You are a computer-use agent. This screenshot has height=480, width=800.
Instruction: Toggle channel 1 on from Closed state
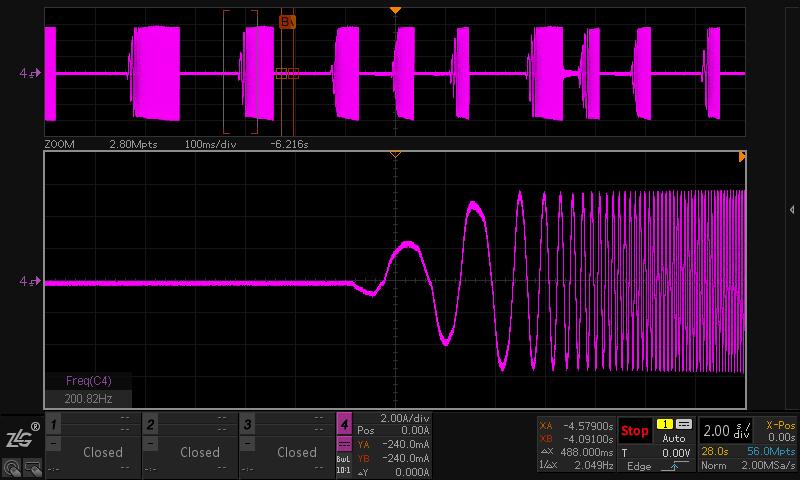102,452
